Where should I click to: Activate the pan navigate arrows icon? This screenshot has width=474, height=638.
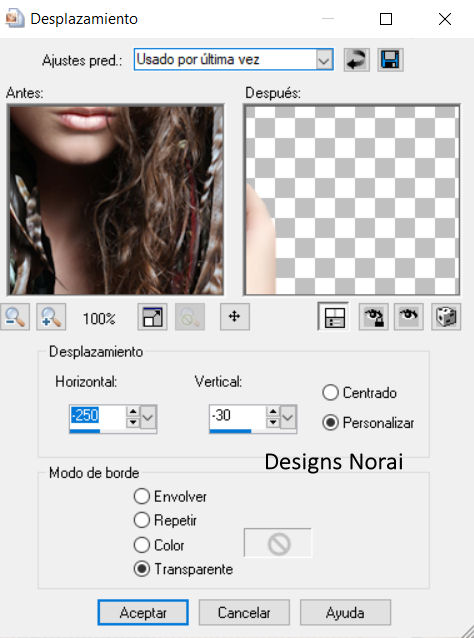pyautogui.click(x=235, y=317)
